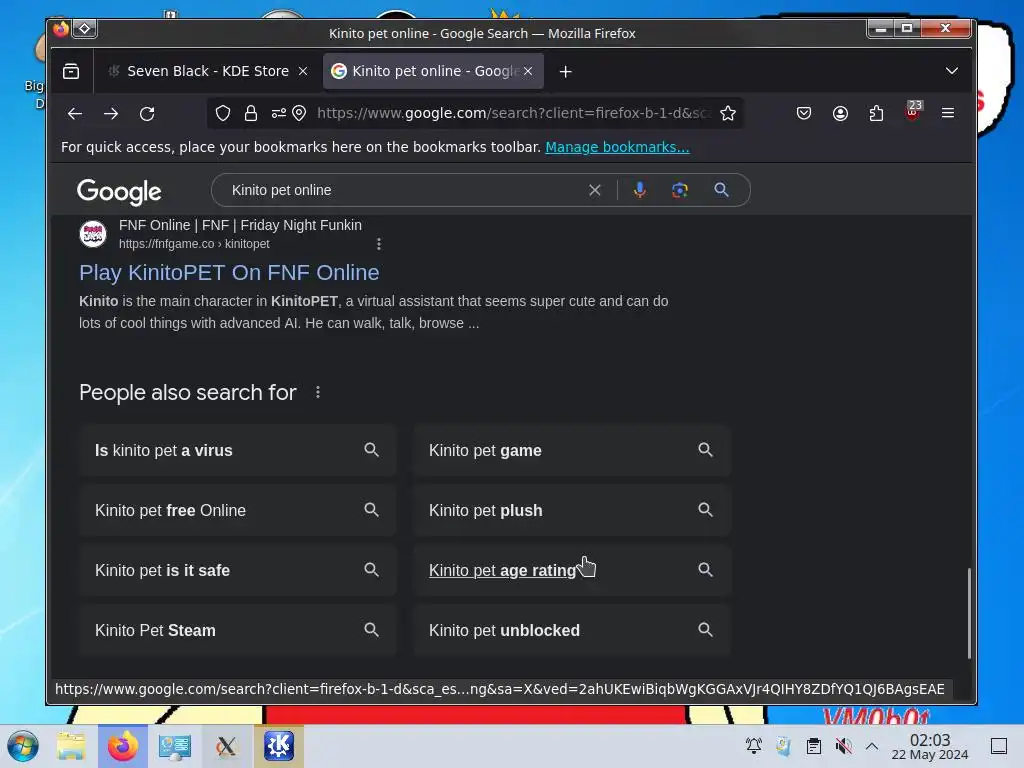Open the X application in taskbar
Viewport: 1024px width, 768px height.
click(x=226, y=746)
